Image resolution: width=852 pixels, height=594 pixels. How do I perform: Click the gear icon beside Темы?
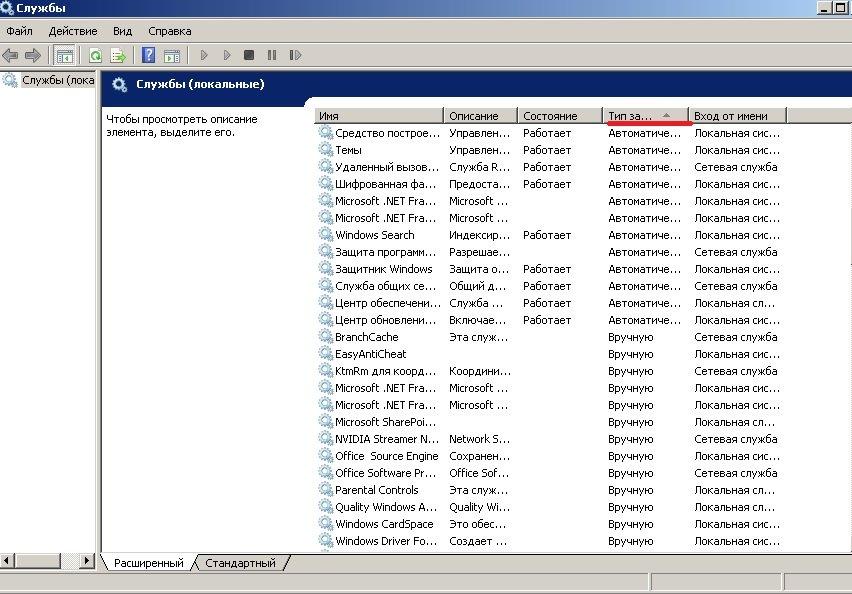(x=325, y=149)
